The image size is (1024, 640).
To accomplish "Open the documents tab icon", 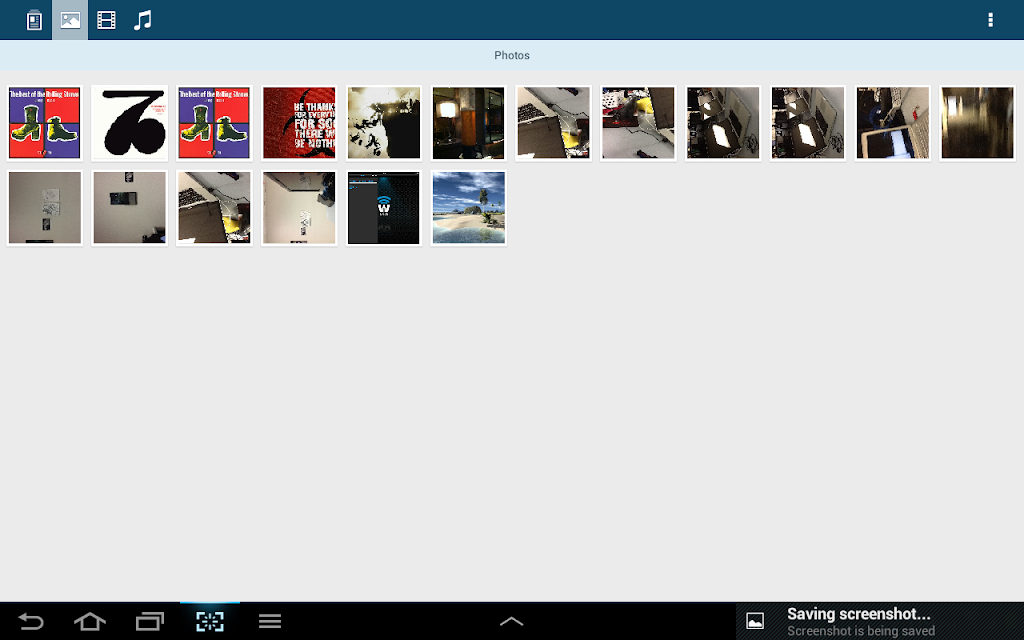I will coord(34,20).
